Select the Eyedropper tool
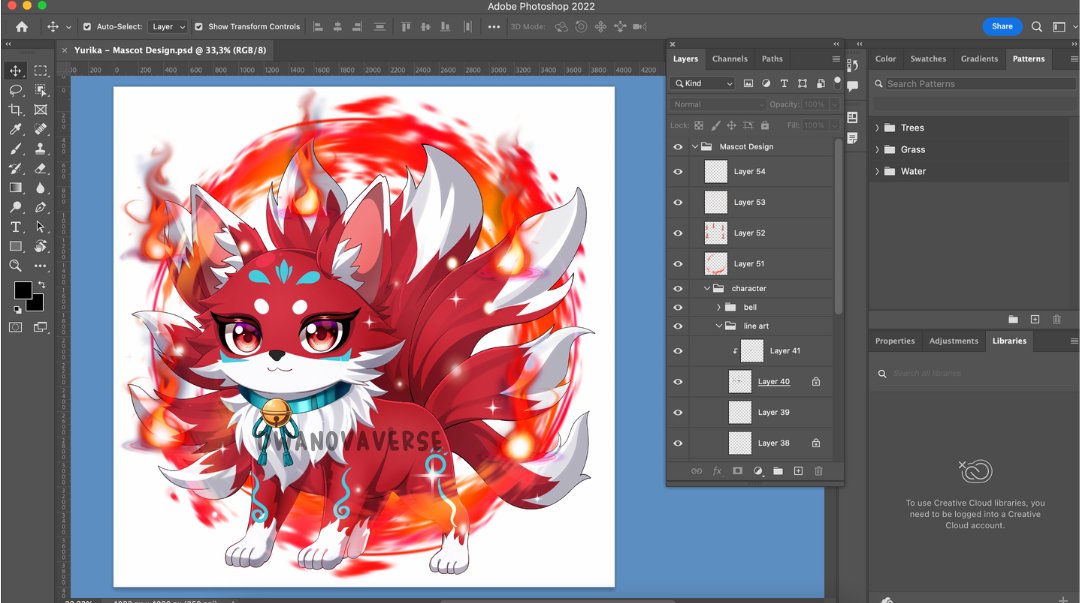 (15, 129)
